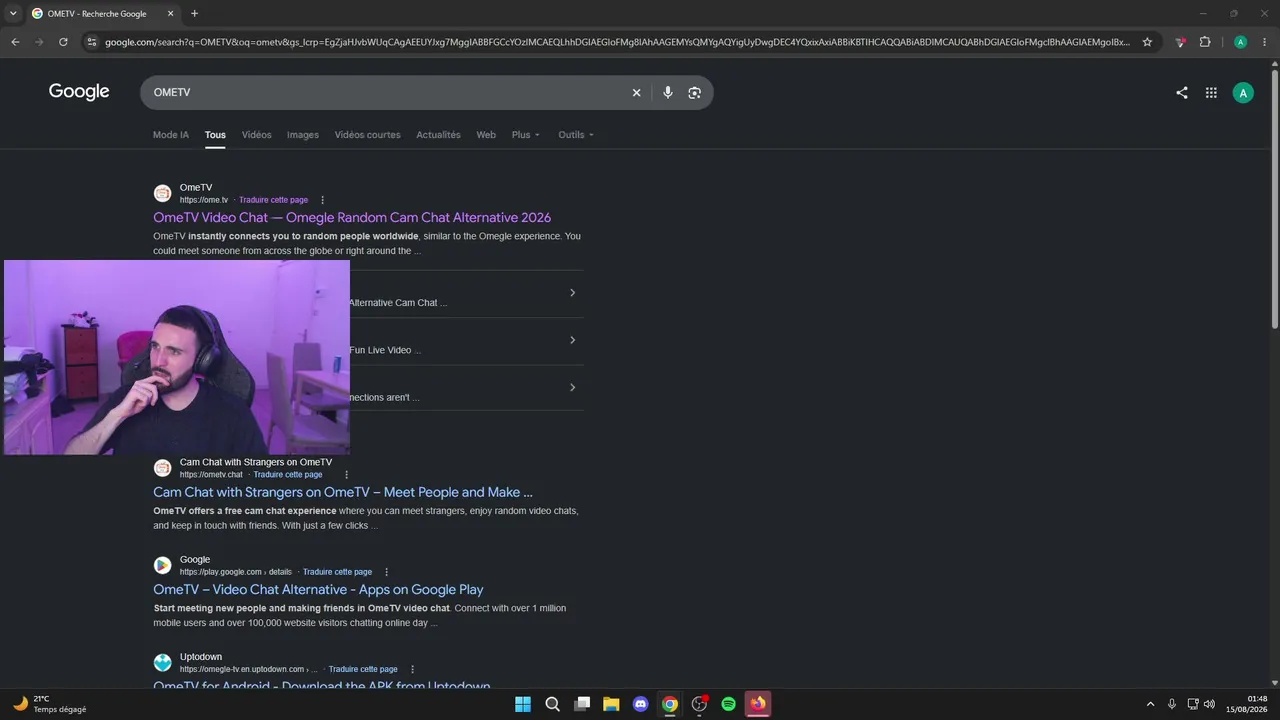The height and width of the screenshot is (720, 1280).
Task: Switch to the Web tab
Action: [x=486, y=135]
